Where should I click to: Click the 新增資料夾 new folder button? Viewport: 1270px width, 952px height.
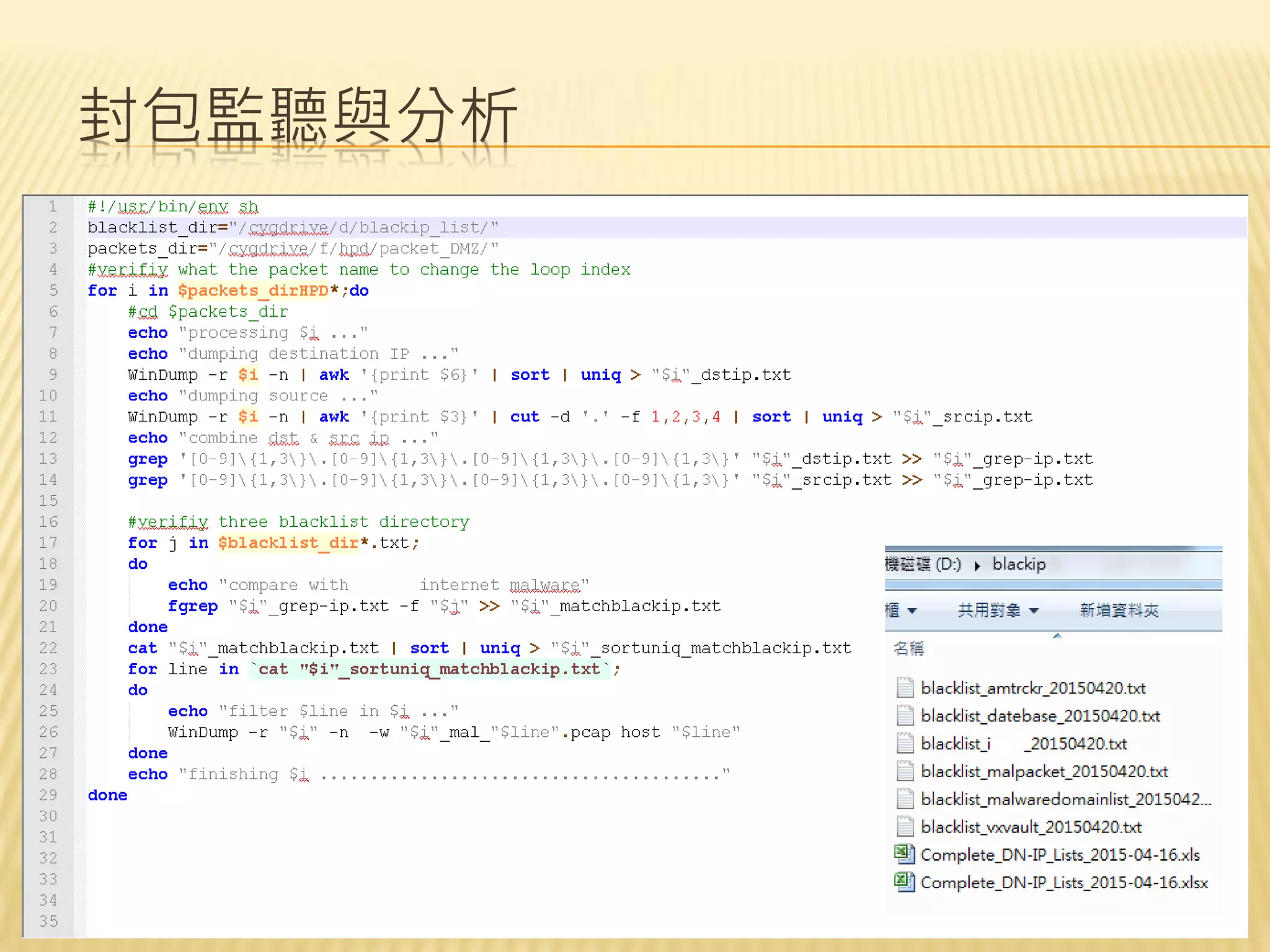point(1119,610)
